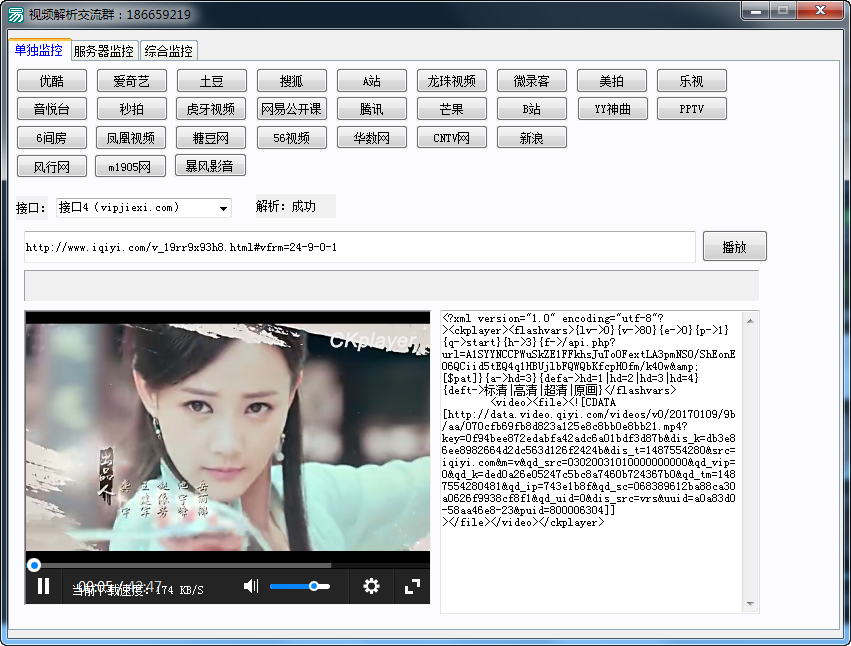Pause the video playback

click(43, 586)
